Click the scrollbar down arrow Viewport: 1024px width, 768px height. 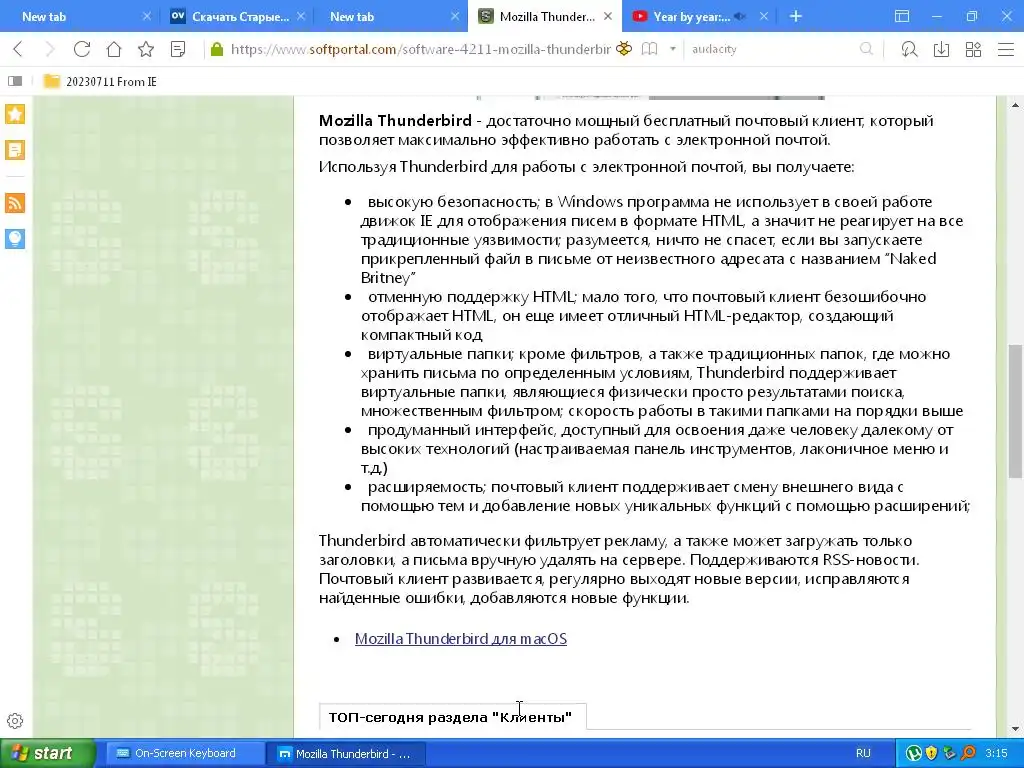1015,729
